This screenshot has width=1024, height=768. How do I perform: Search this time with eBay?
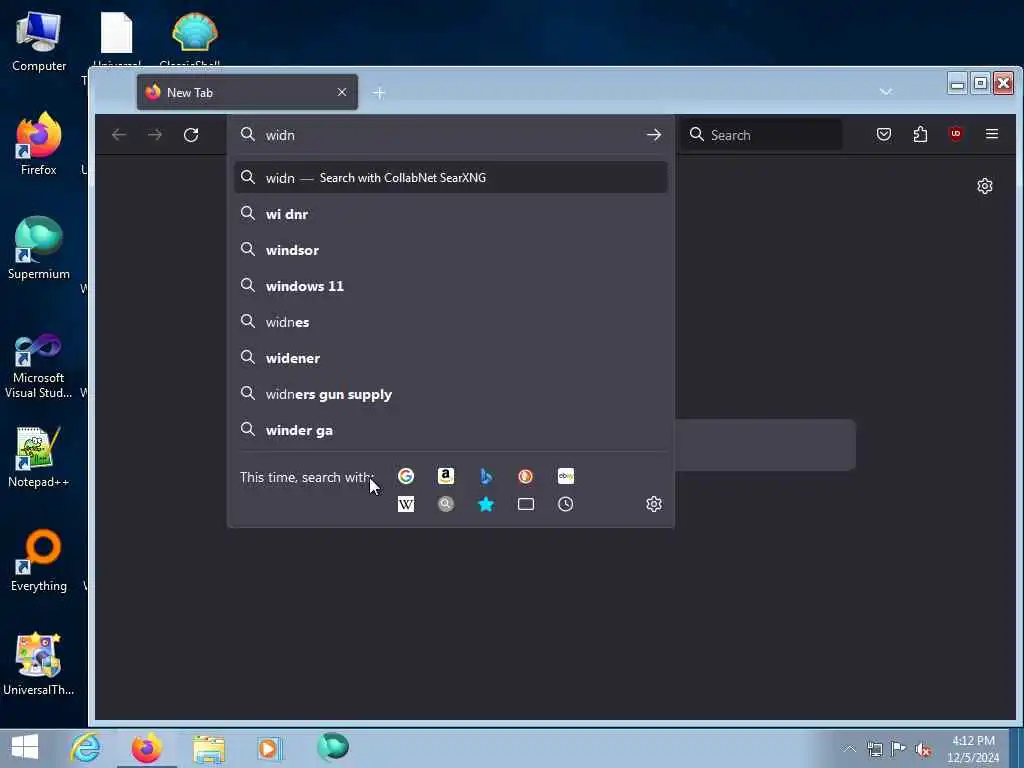[x=566, y=476]
